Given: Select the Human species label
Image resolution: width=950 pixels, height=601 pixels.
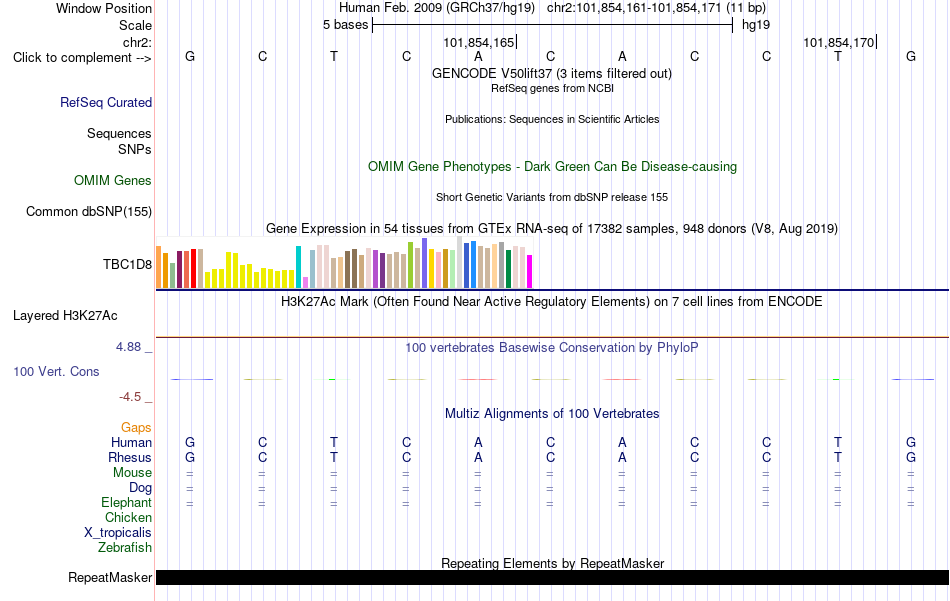Looking at the screenshot, I should click(131, 442).
